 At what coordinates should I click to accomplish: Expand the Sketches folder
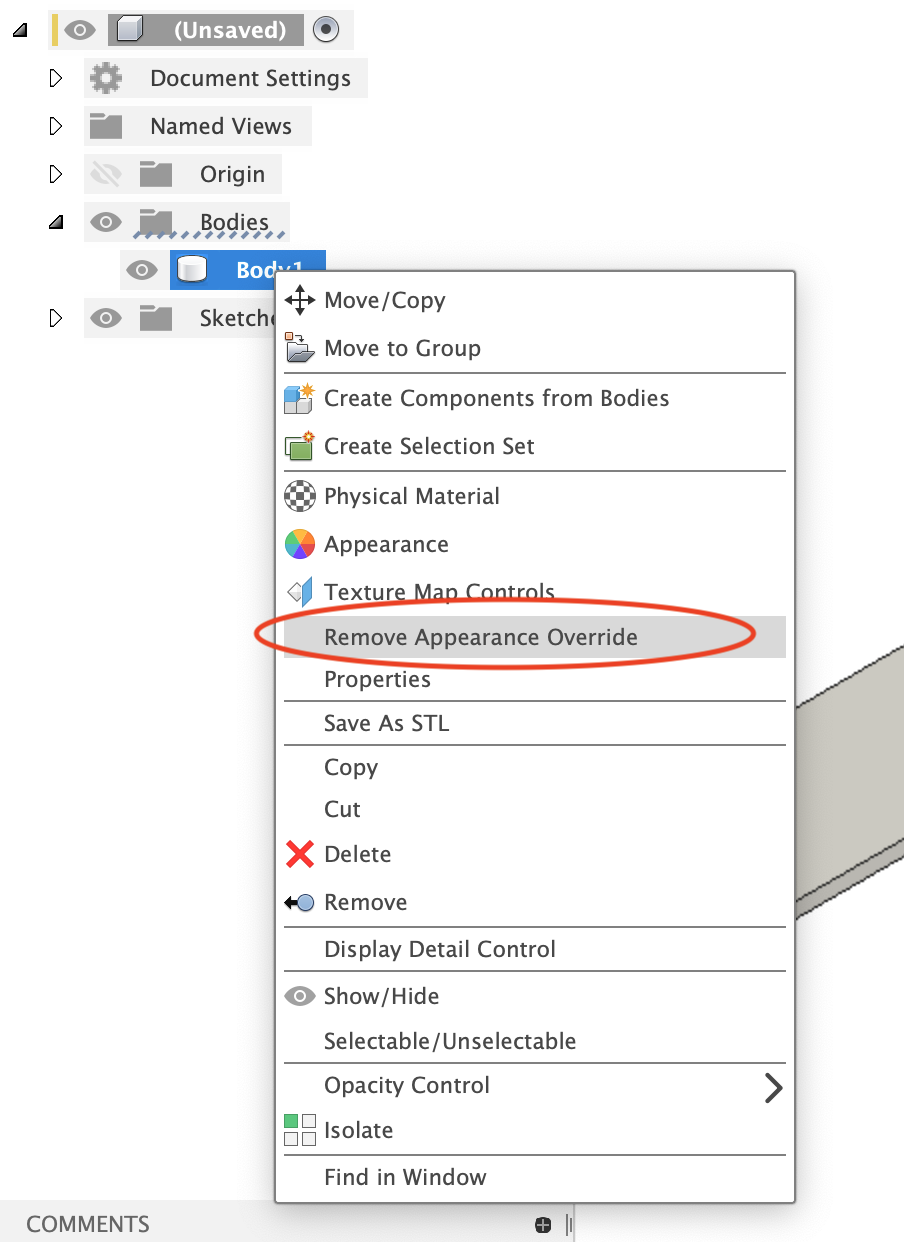(57, 317)
